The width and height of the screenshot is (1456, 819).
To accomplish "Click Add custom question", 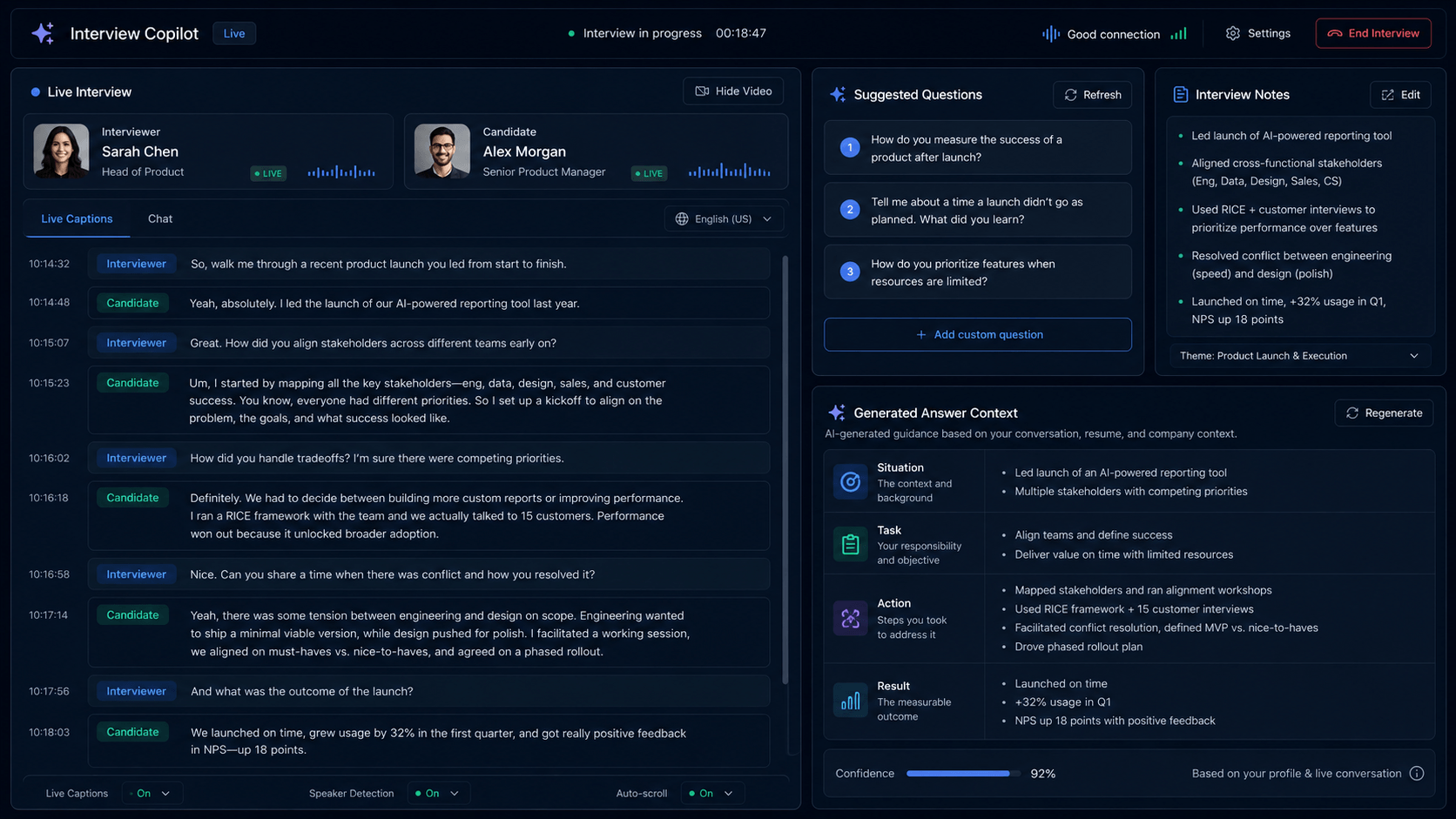I will (978, 334).
